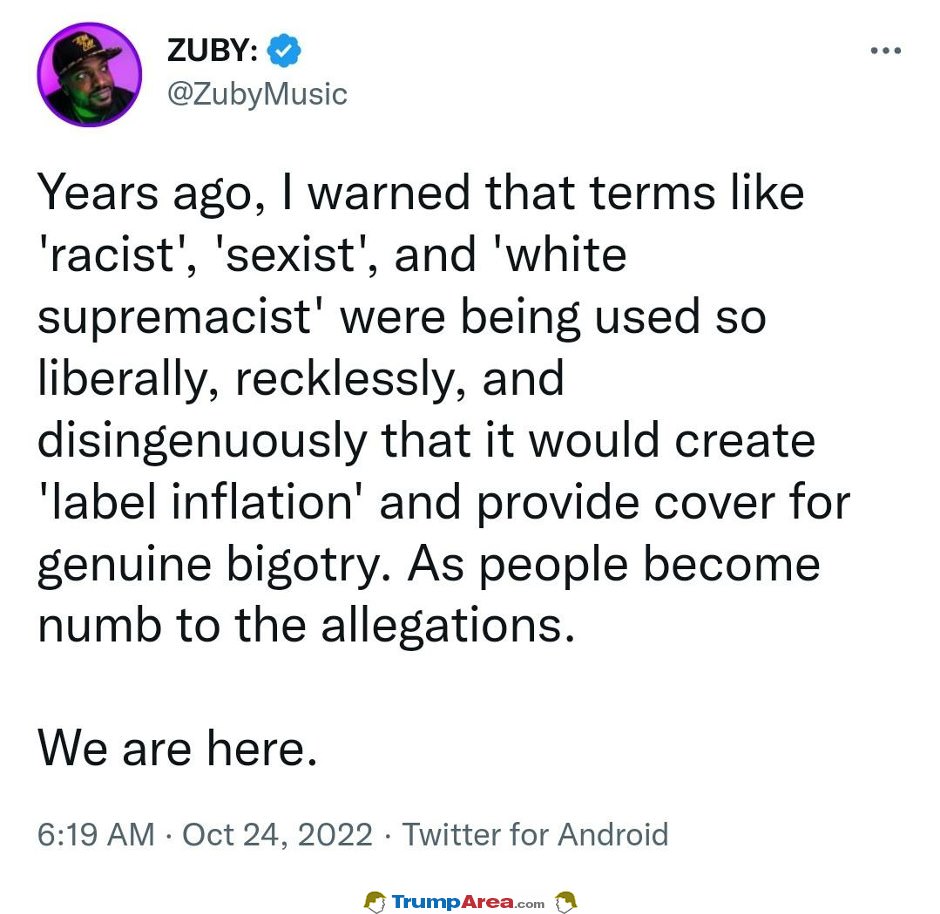Click the ZUBY: display name

(x=213, y=50)
